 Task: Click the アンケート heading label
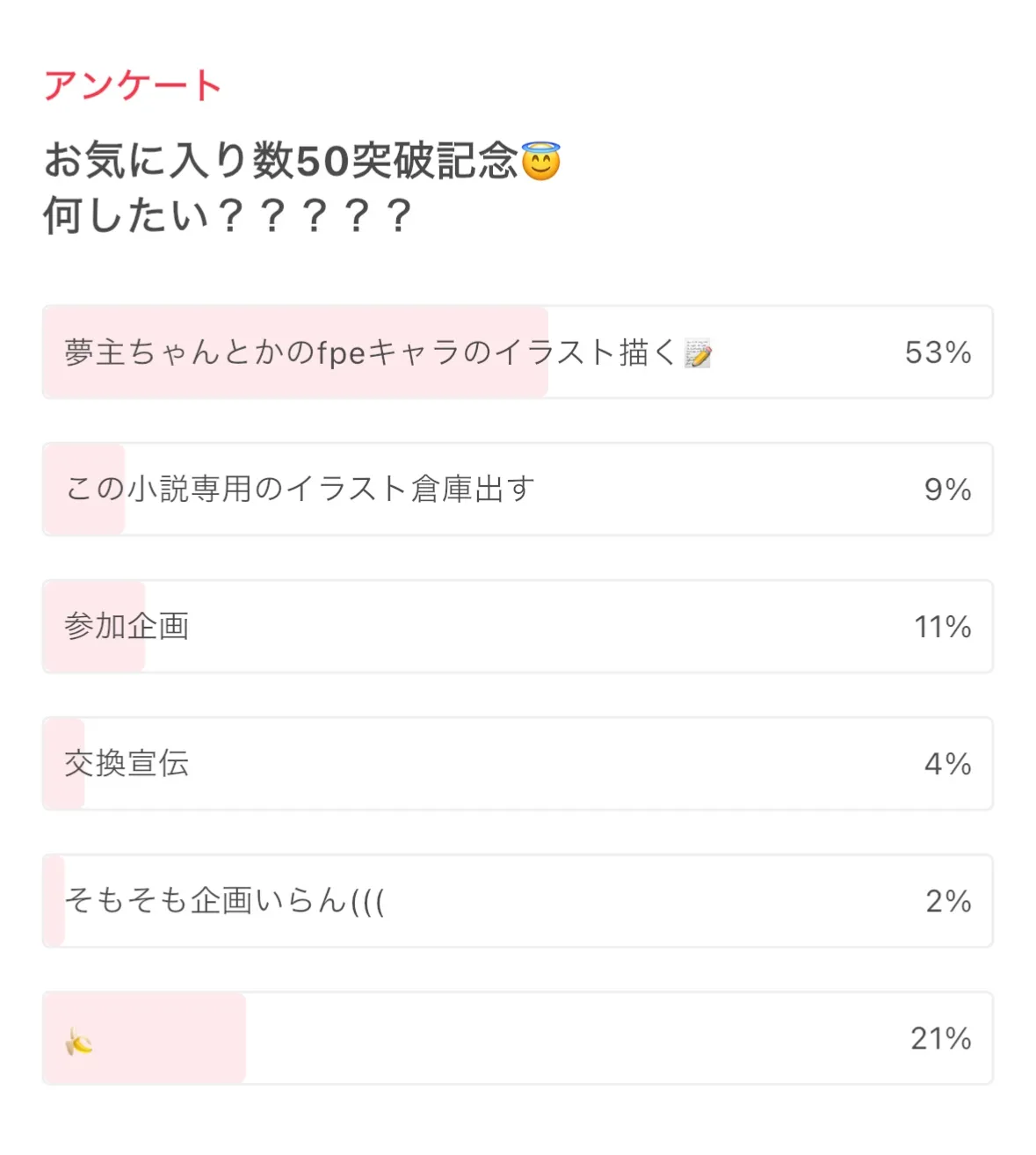click(x=133, y=85)
